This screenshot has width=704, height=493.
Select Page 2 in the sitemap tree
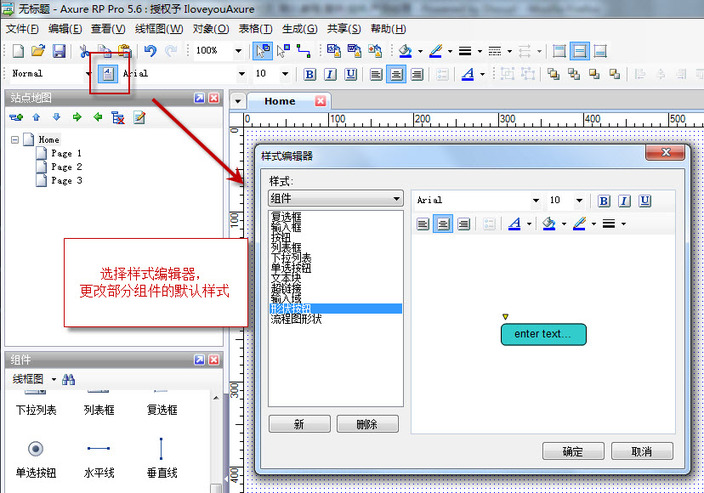(66, 167)
